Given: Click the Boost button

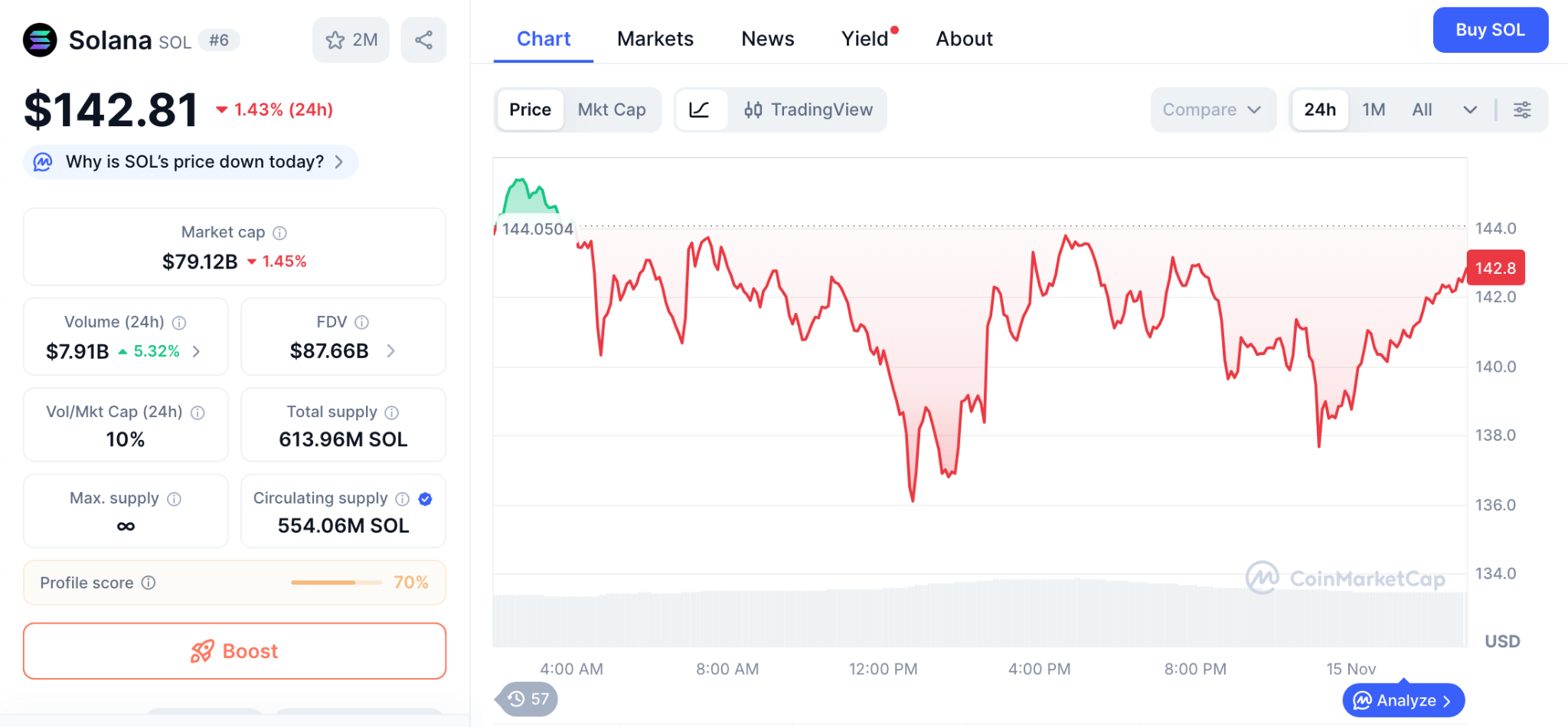Looking at the screenshot, I should click(234, 651).
